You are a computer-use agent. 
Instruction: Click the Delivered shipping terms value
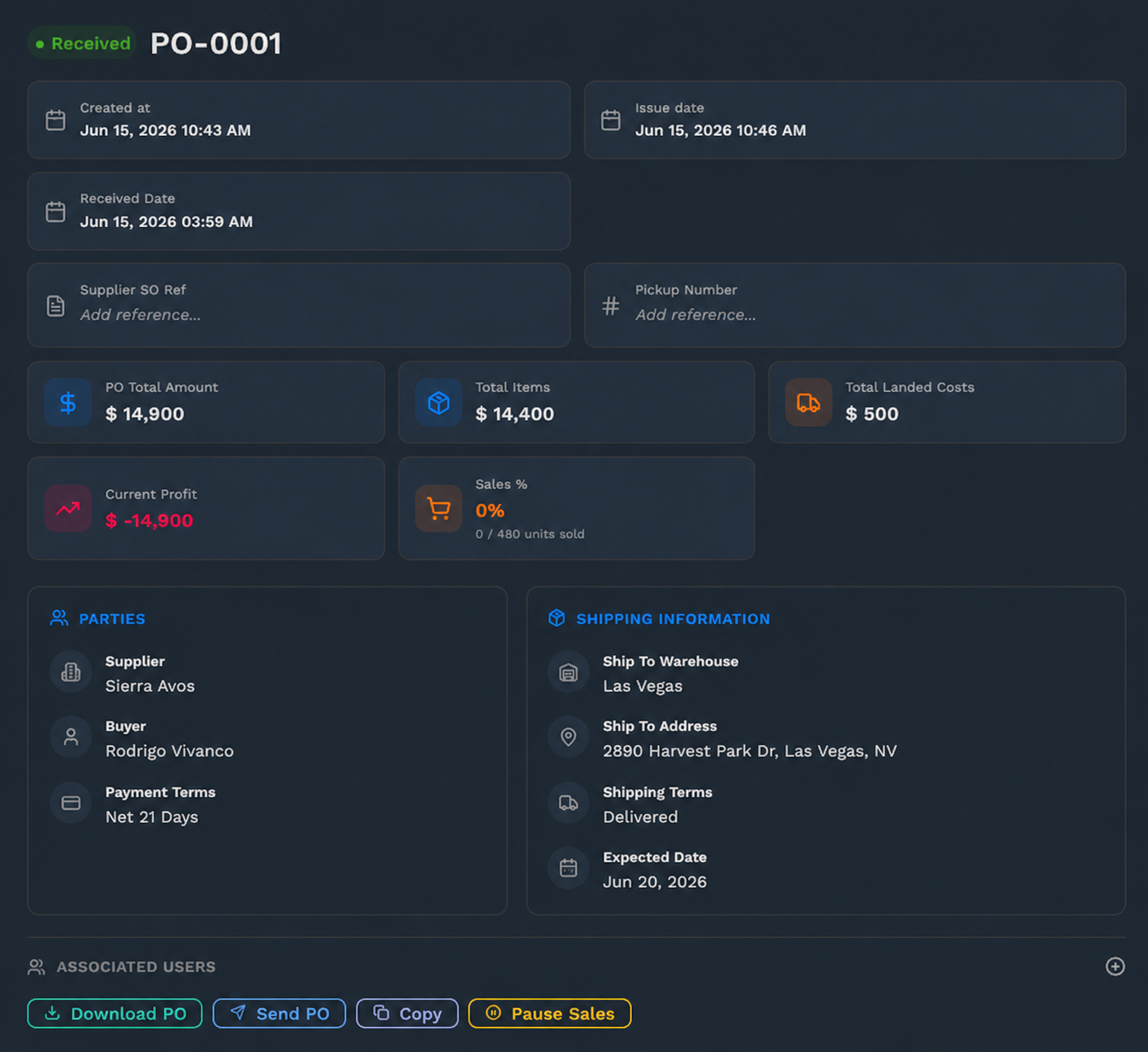(640, 817)
